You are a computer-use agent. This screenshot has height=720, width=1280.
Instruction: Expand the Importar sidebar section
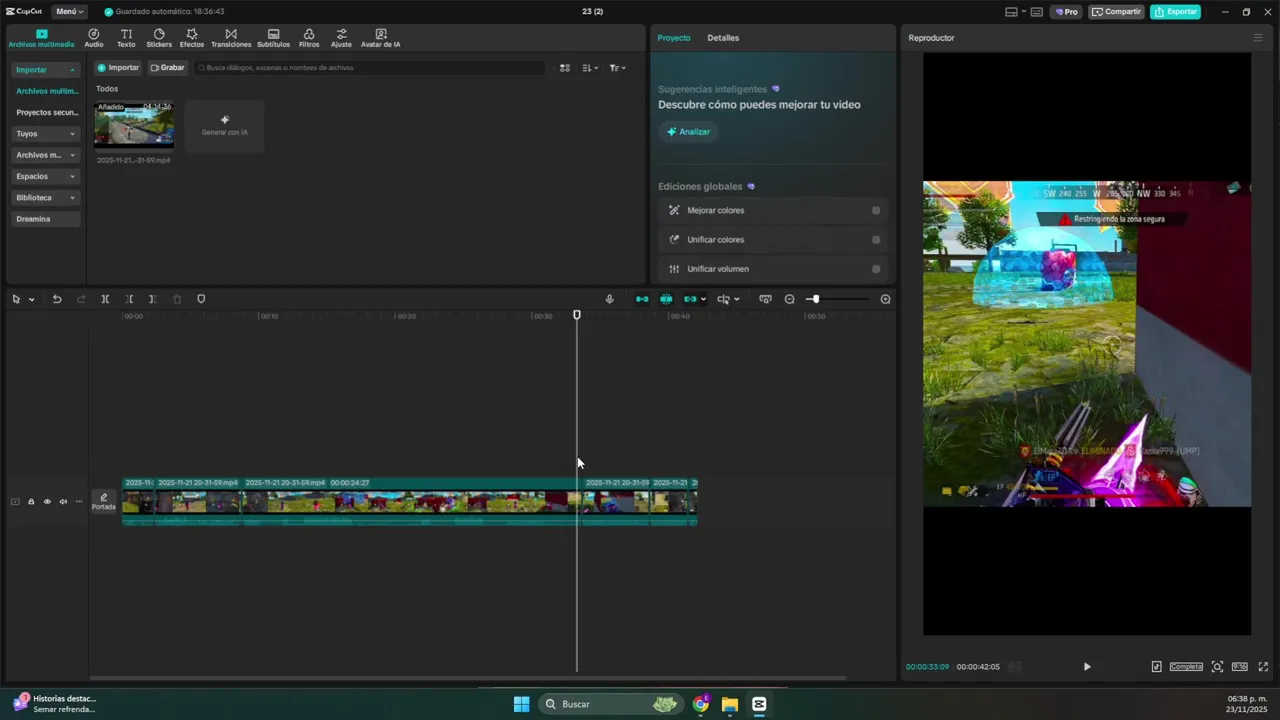[45, 70]
